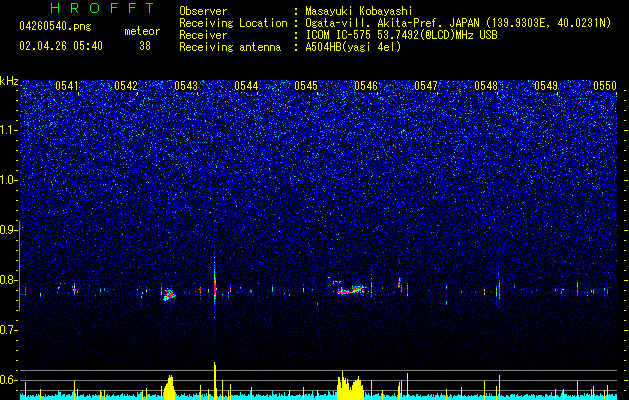Click the meteor count value 38
The width and height of the screenshot is (629, 400).
click(145, 46)
